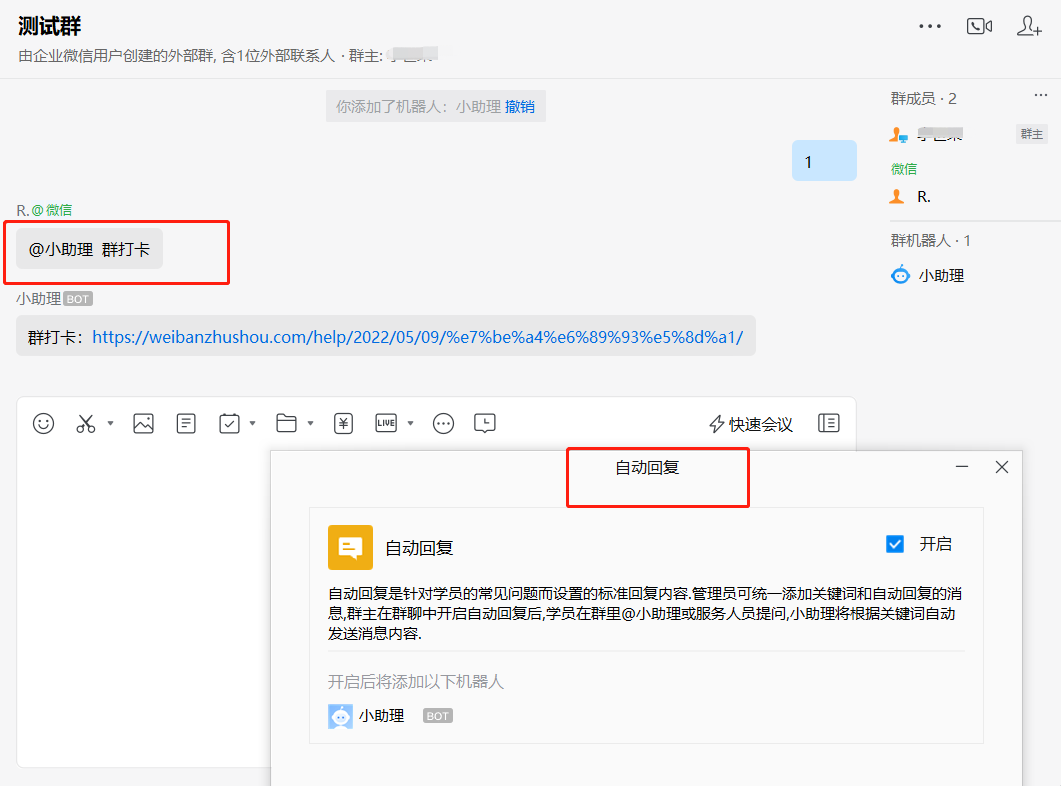Select 小助理 robot in 群机器人 list
This screenshot has width=1061, height=786.
point(940,276)
